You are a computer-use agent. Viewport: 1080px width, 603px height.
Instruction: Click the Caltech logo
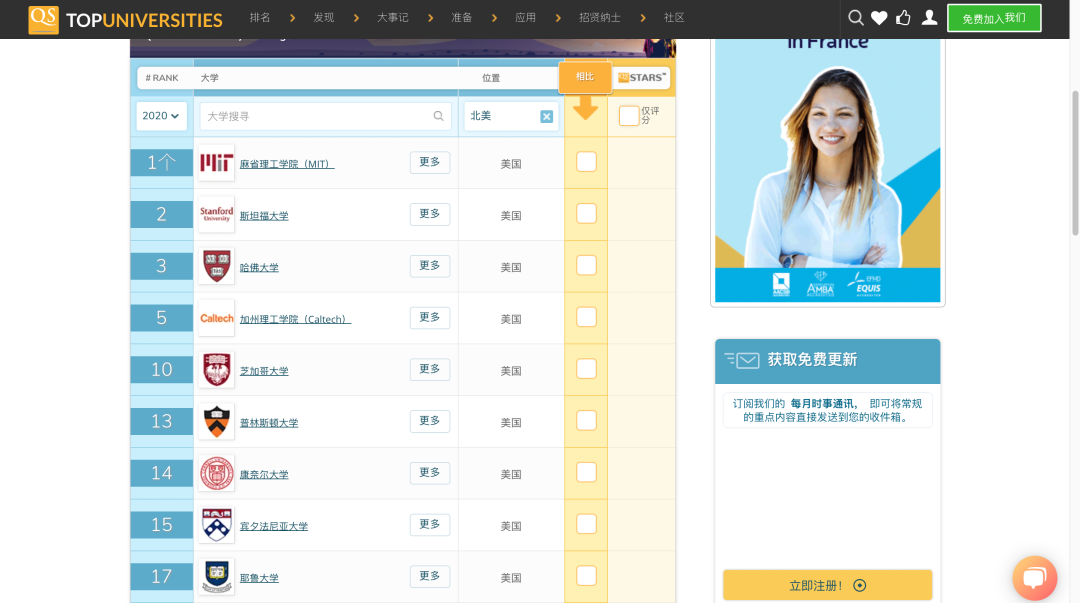(216, 318)
